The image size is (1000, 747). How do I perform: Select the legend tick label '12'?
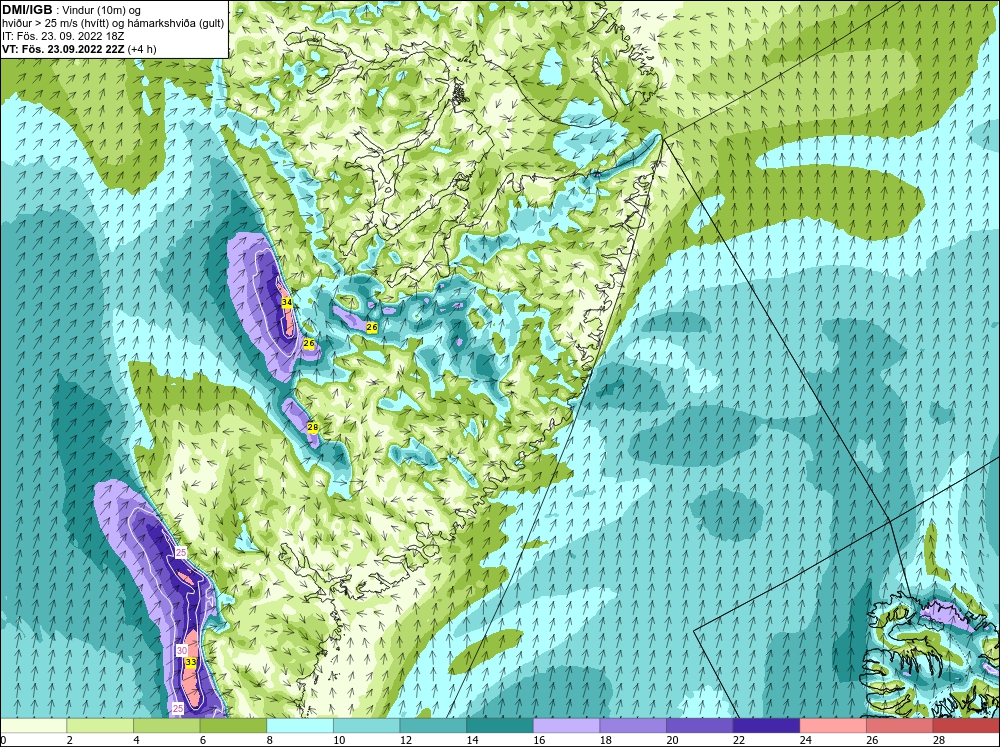406,740
